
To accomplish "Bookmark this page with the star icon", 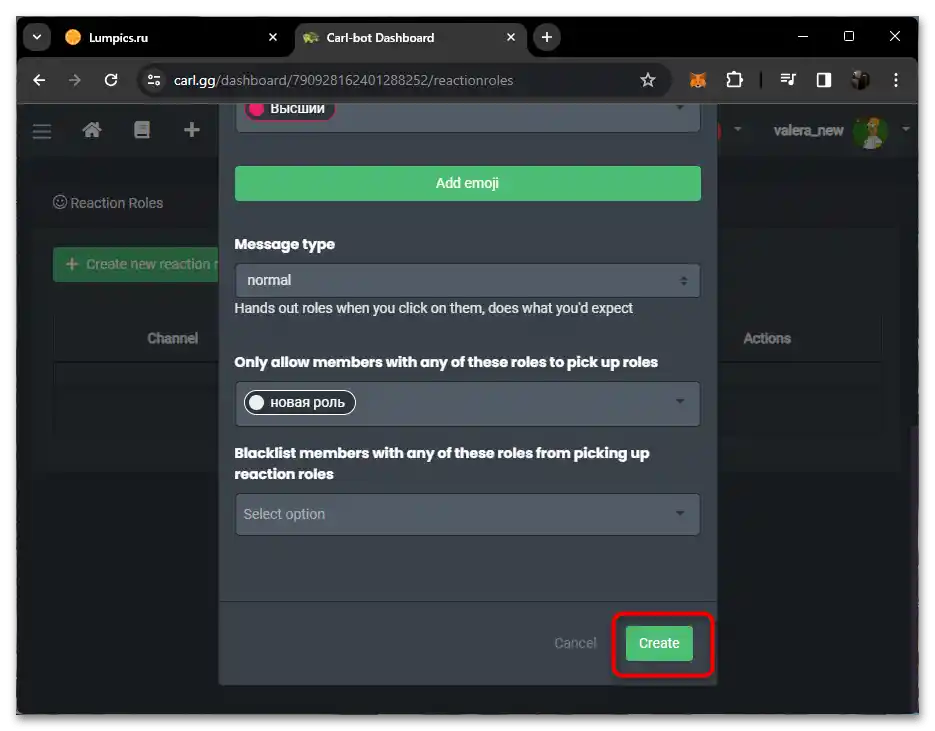I will click(x=648, y=80).
